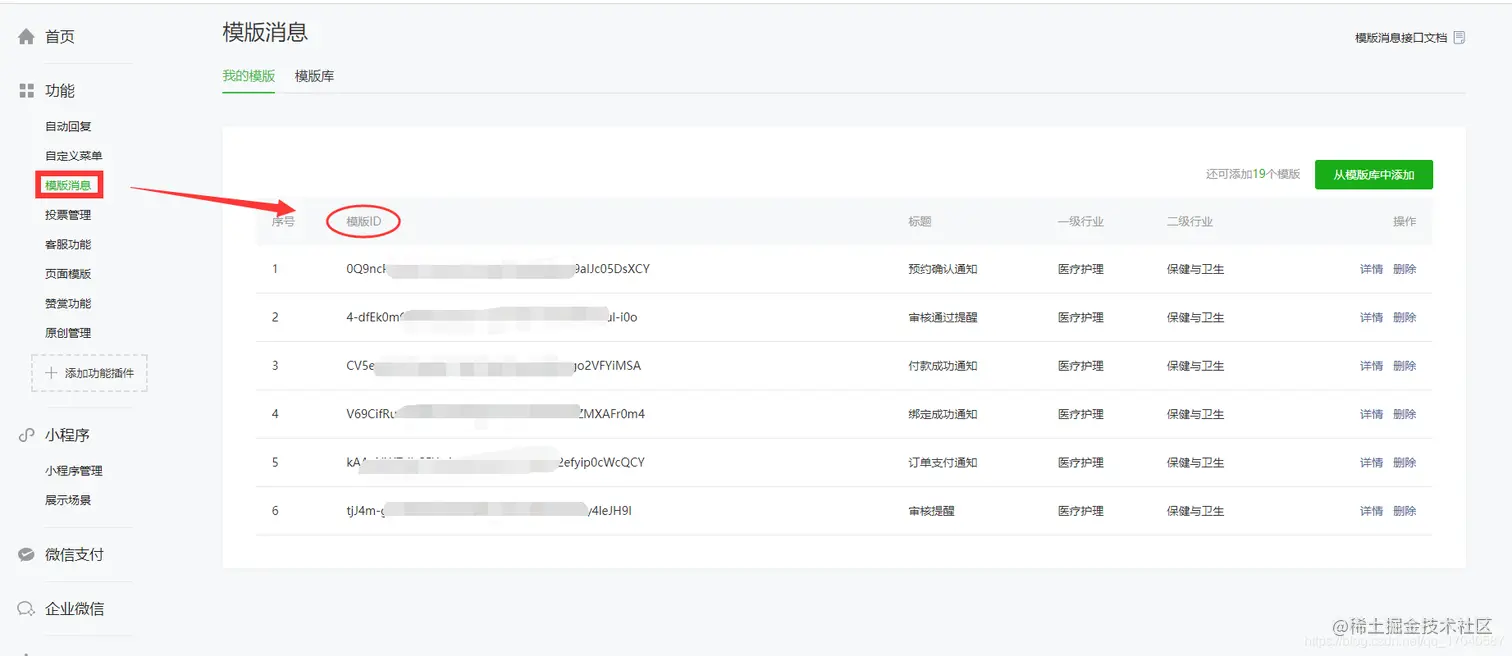Open 展示场景 in the sidebar
Viewport: 1512px width, 656px height.
pyautogui.click(x=68, y=500)
